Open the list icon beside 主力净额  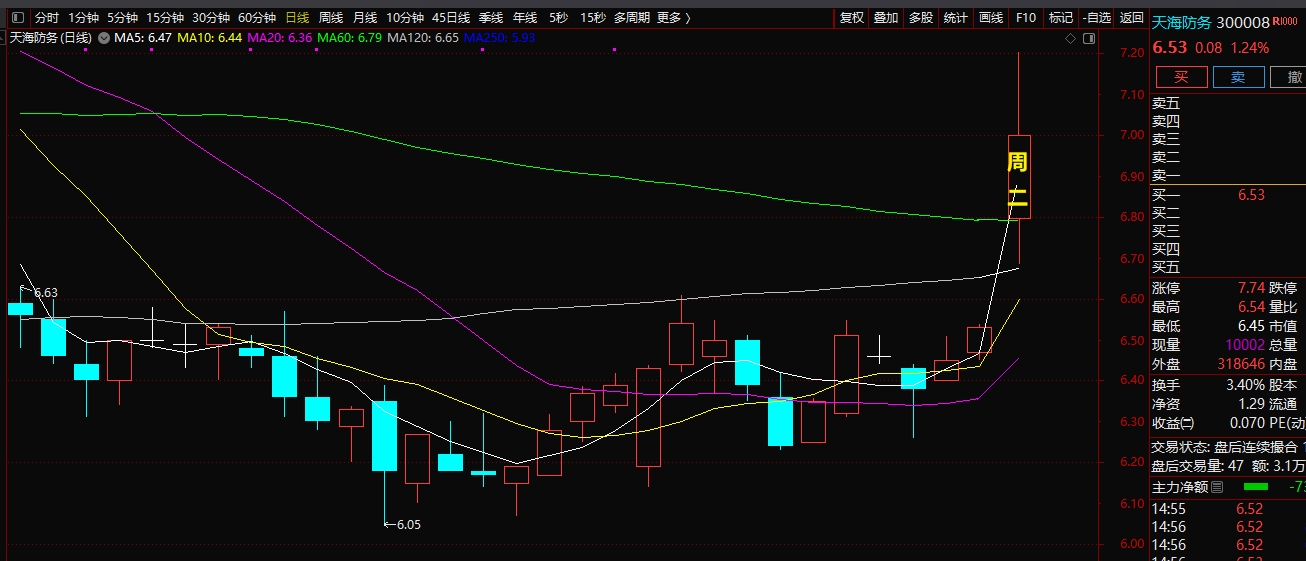click(x=1216, y=488)
